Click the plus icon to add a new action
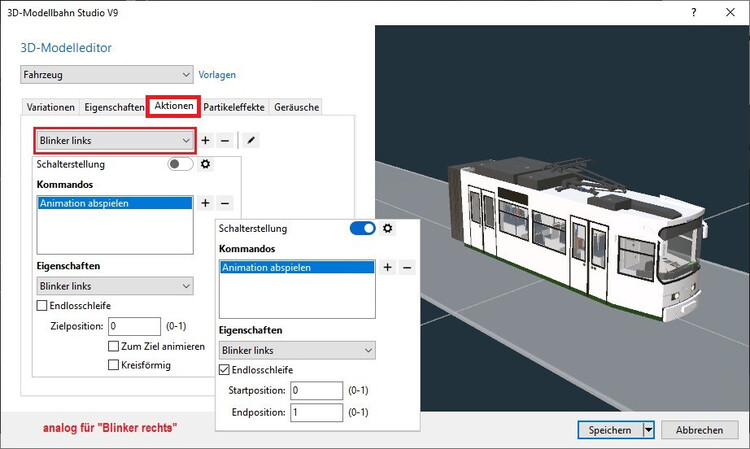This screenshot has height=449, width=750. [206, 141]
